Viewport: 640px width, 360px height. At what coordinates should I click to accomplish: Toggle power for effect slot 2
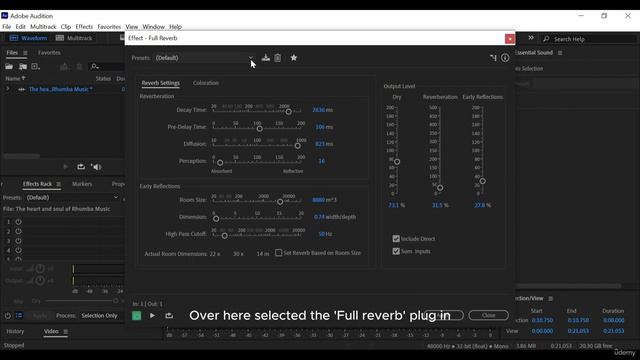point(18,231)
